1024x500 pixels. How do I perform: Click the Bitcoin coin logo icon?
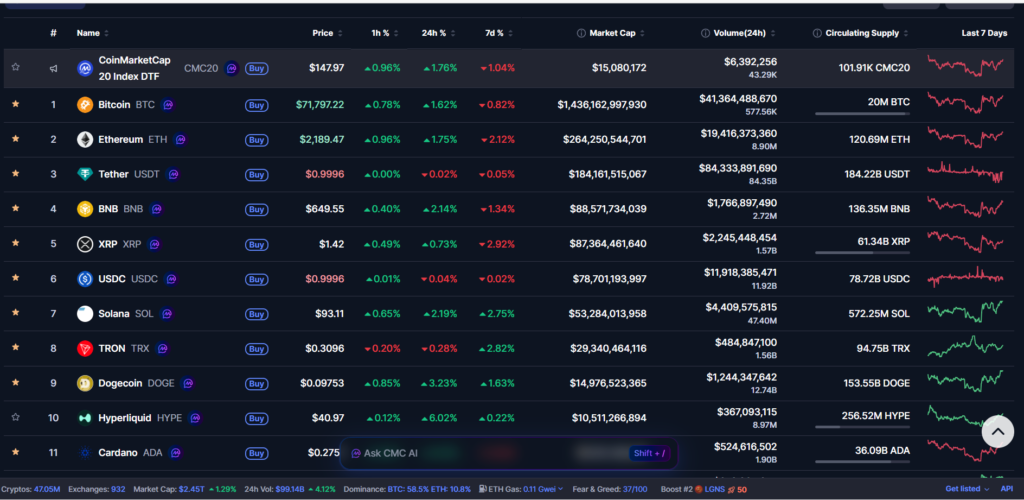point(85,104)
